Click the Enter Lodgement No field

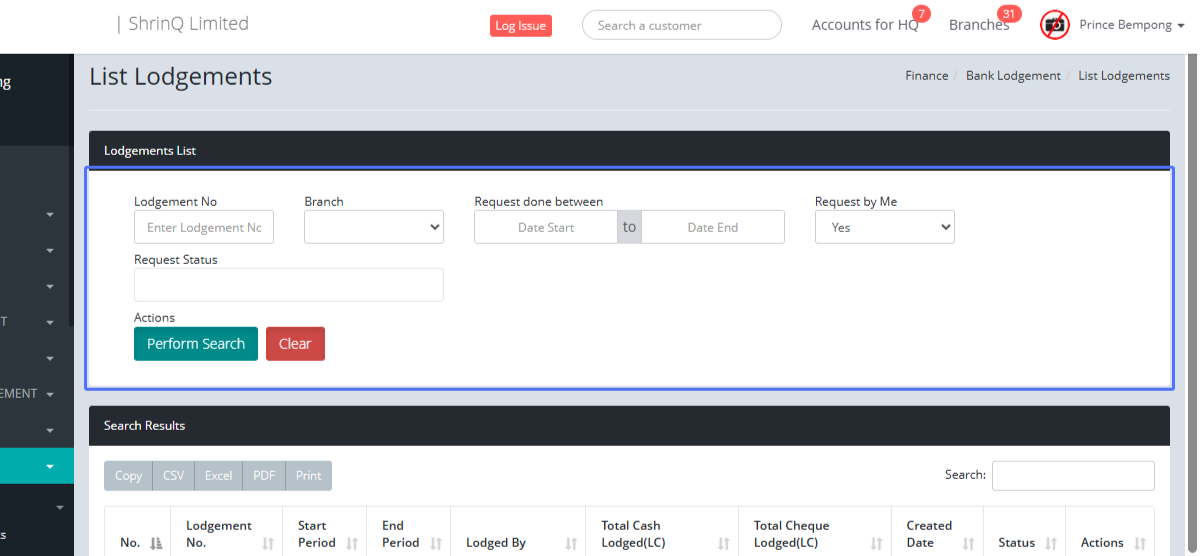coord(204,227)
